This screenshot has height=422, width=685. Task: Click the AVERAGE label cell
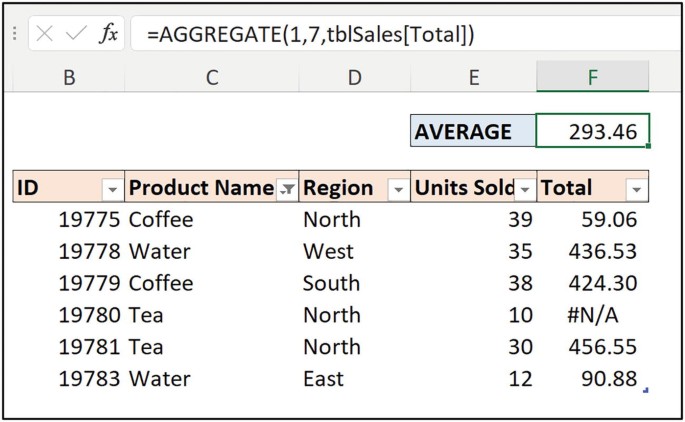473,131
